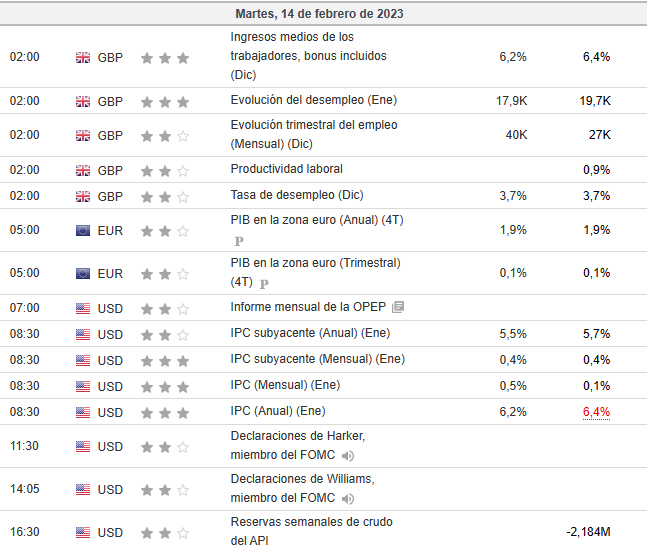The width and height of the screenshot is (647, 550).
Task: Select the Productividad laboral event
Action: [286, 169]
